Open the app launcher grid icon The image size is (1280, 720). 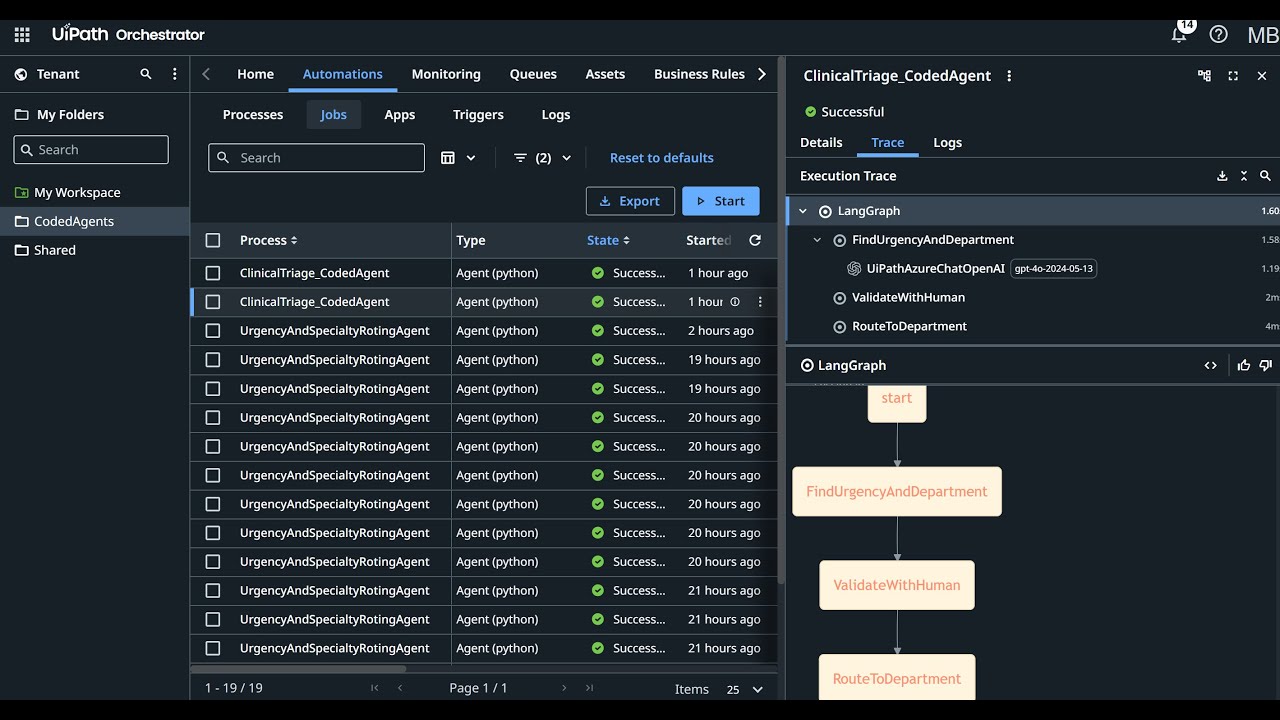pos(22,34)
